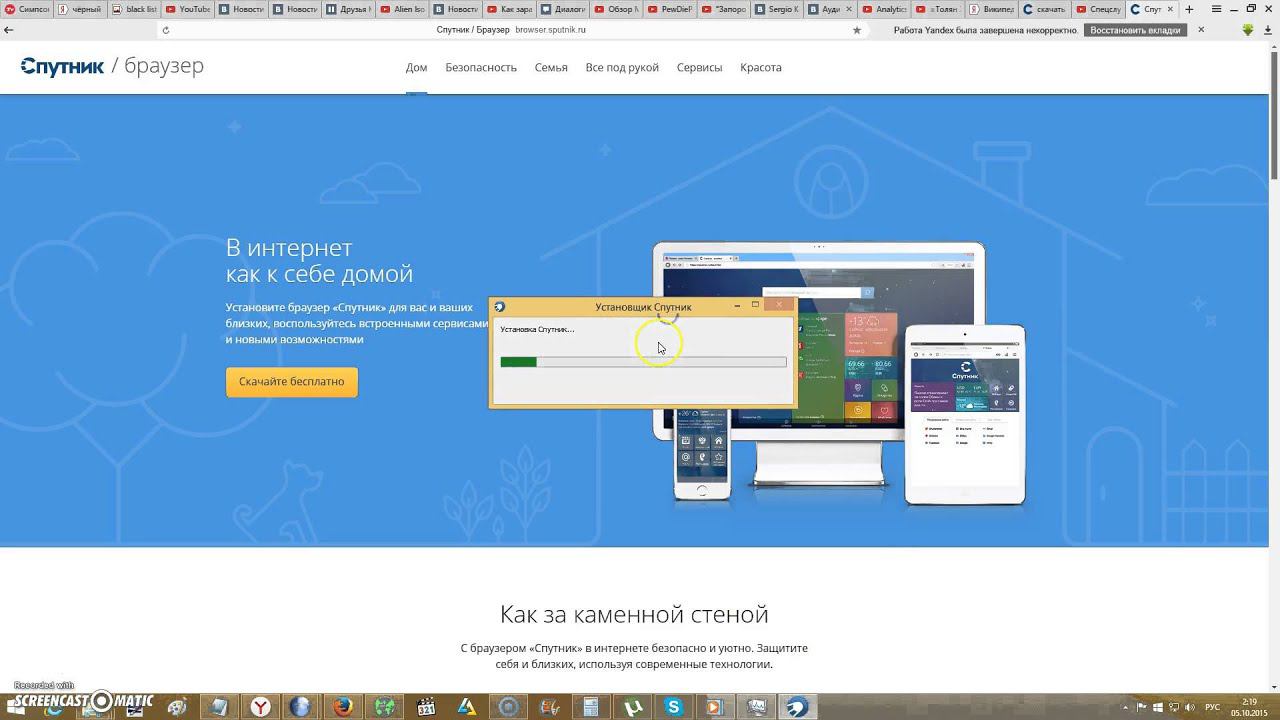This screenshot has height=720, width=1280.
Task: Open the calculator taskbar icon
Action: [x=590, y=707]
